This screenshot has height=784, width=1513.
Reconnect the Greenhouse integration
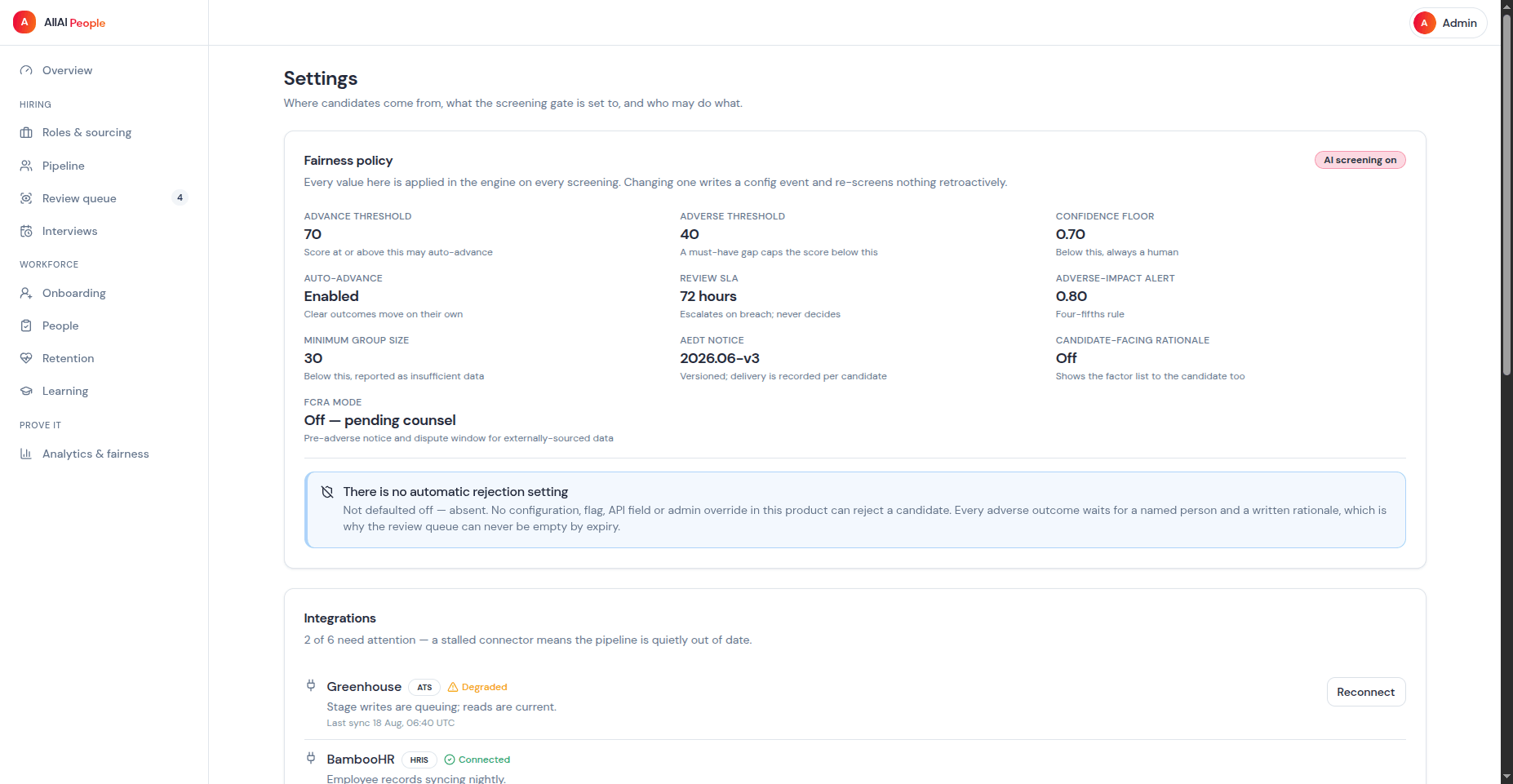pyautogui.click(x=1366, y=692)
